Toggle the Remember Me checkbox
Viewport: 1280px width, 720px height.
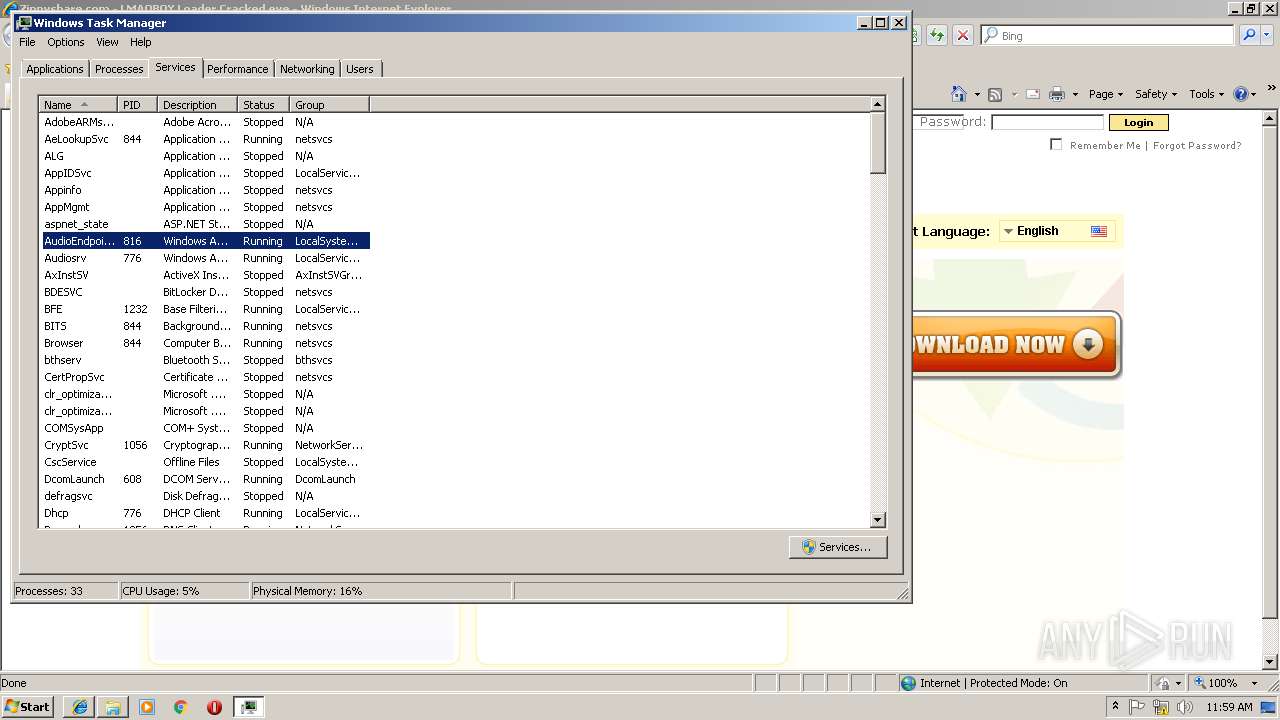(x=1056, y=144)
